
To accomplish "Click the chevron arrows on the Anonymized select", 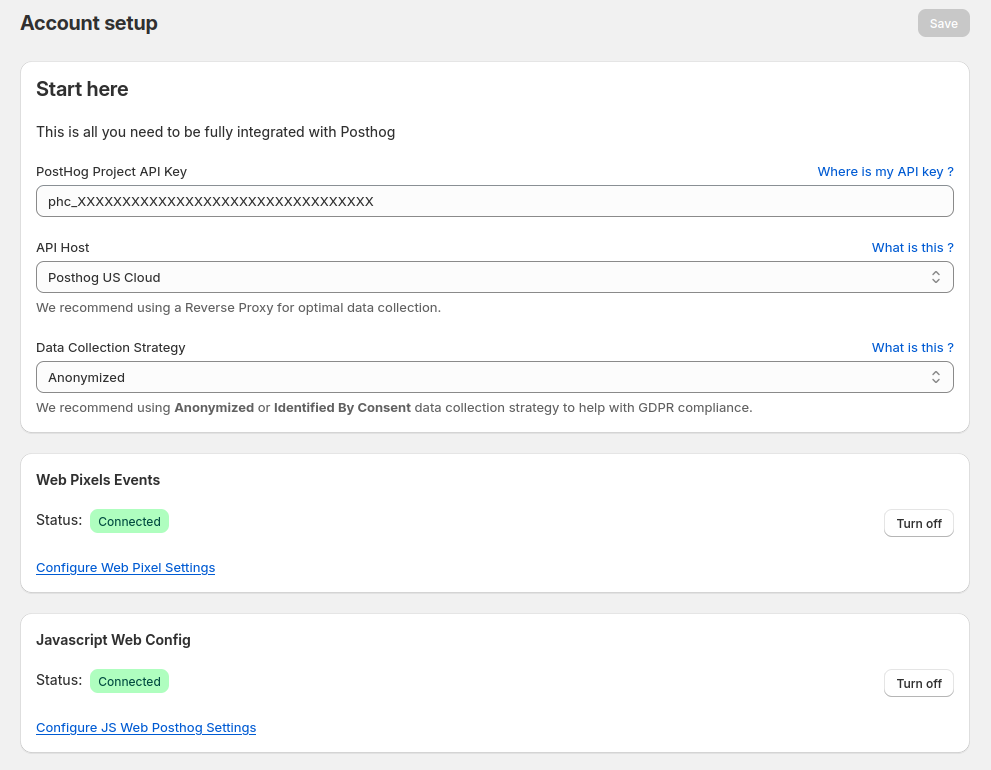I will (x=935, y=377).
